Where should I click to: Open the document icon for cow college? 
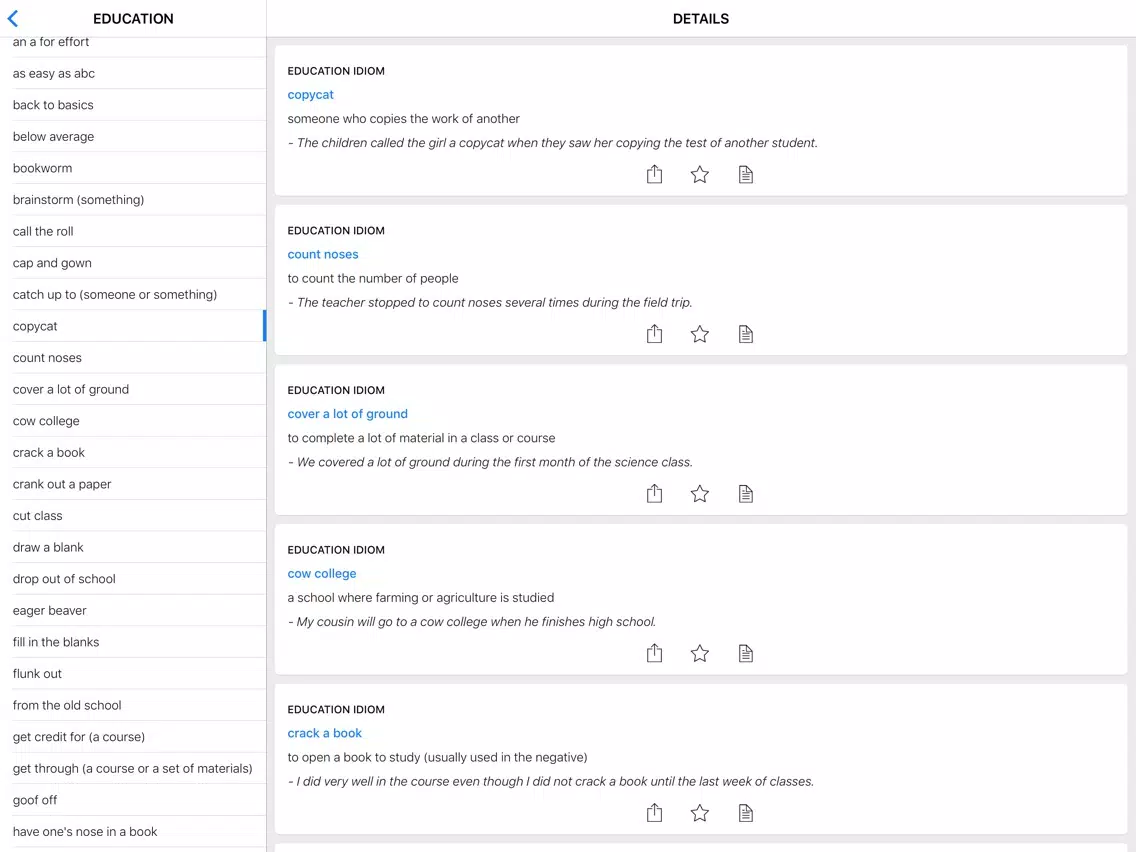746,653
